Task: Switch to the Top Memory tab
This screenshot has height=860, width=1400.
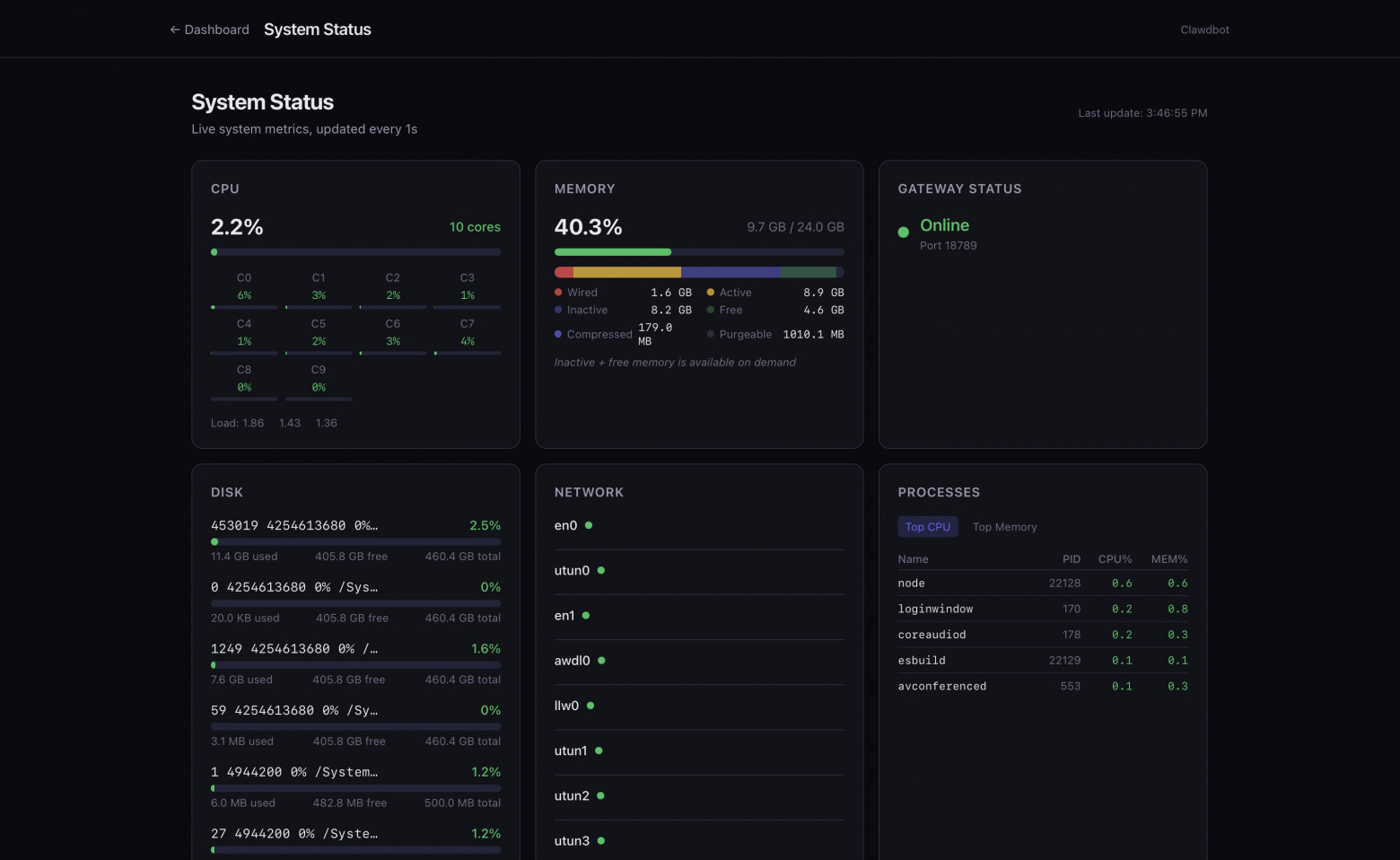Action: click(x=1004, y=527)
